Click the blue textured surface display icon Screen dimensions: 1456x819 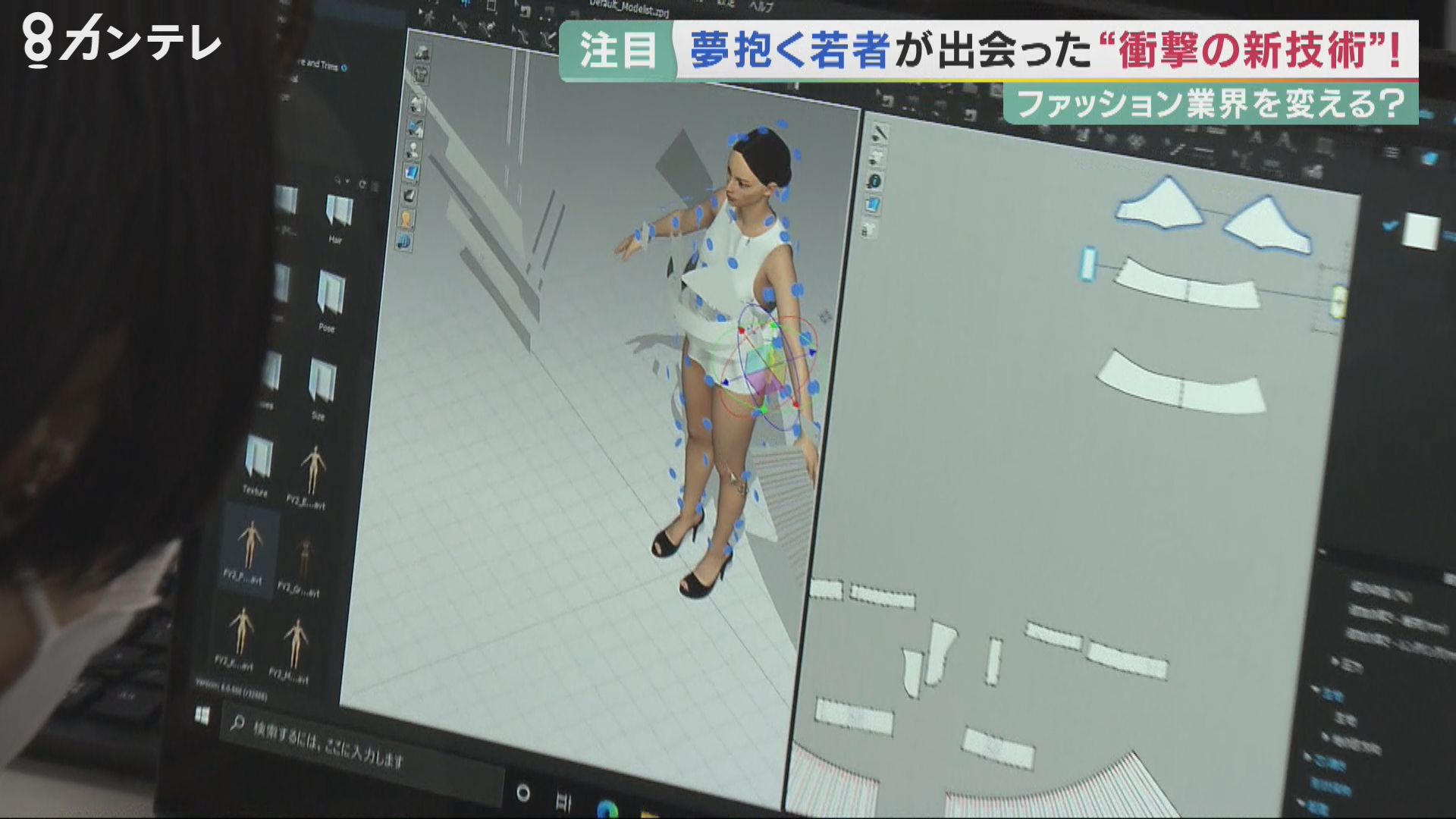[x=412, y=173]
